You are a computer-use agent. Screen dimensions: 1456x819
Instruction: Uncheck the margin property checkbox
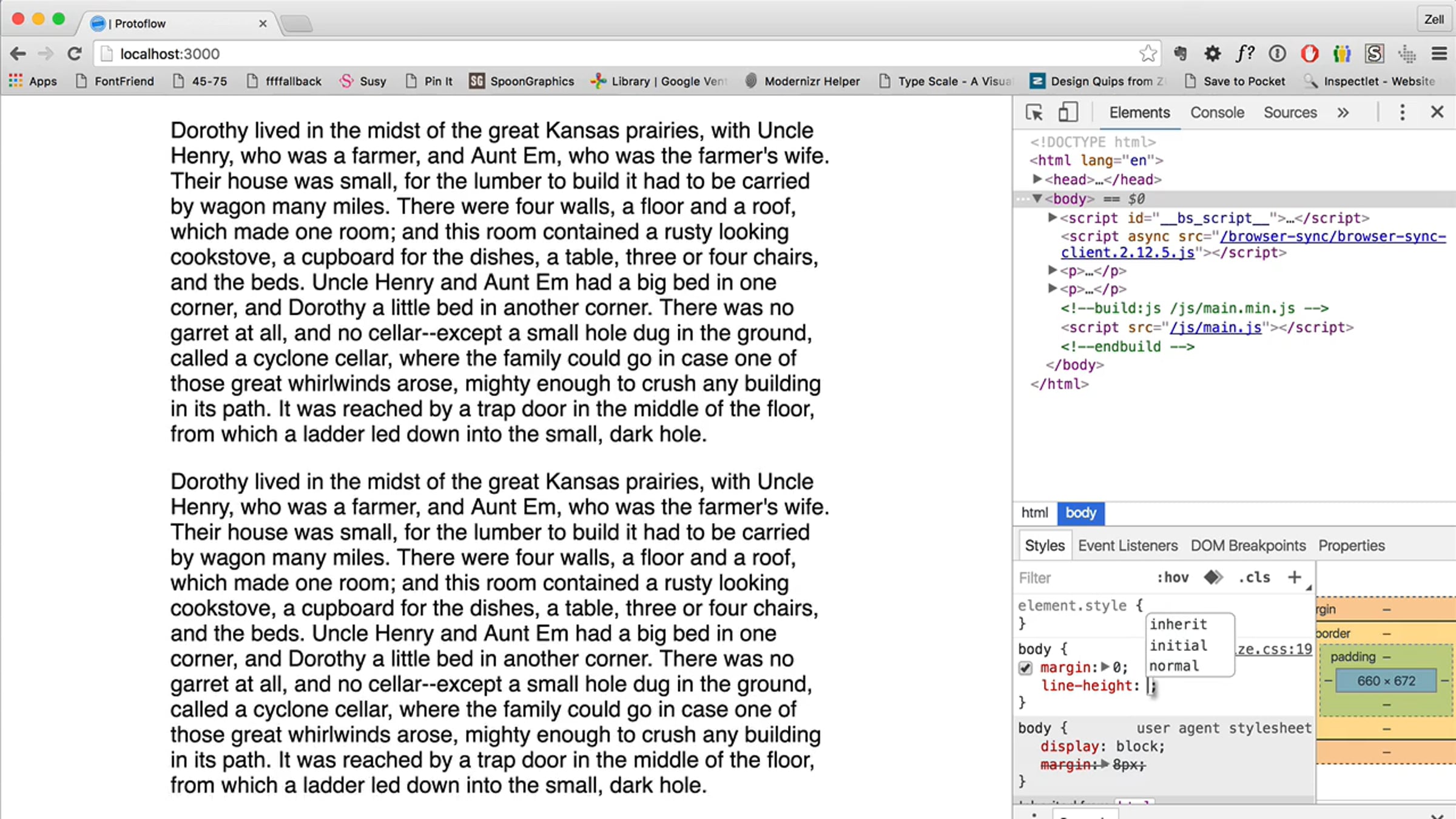1025,668
